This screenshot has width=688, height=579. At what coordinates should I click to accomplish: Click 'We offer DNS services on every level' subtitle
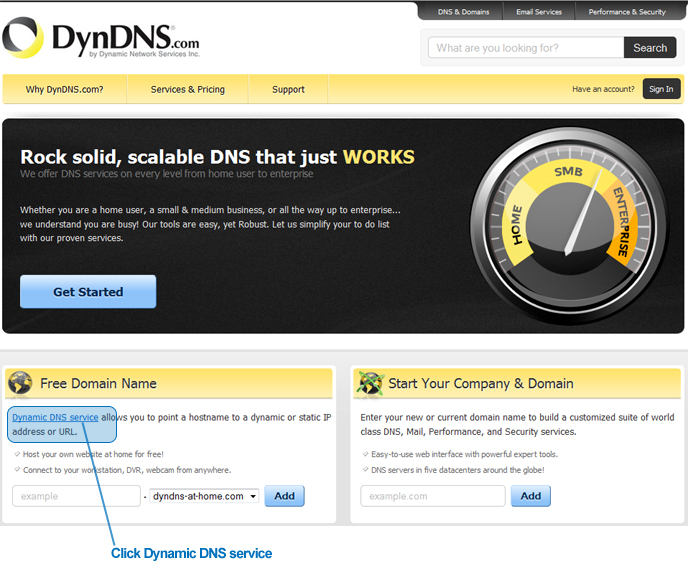[167, 174]
